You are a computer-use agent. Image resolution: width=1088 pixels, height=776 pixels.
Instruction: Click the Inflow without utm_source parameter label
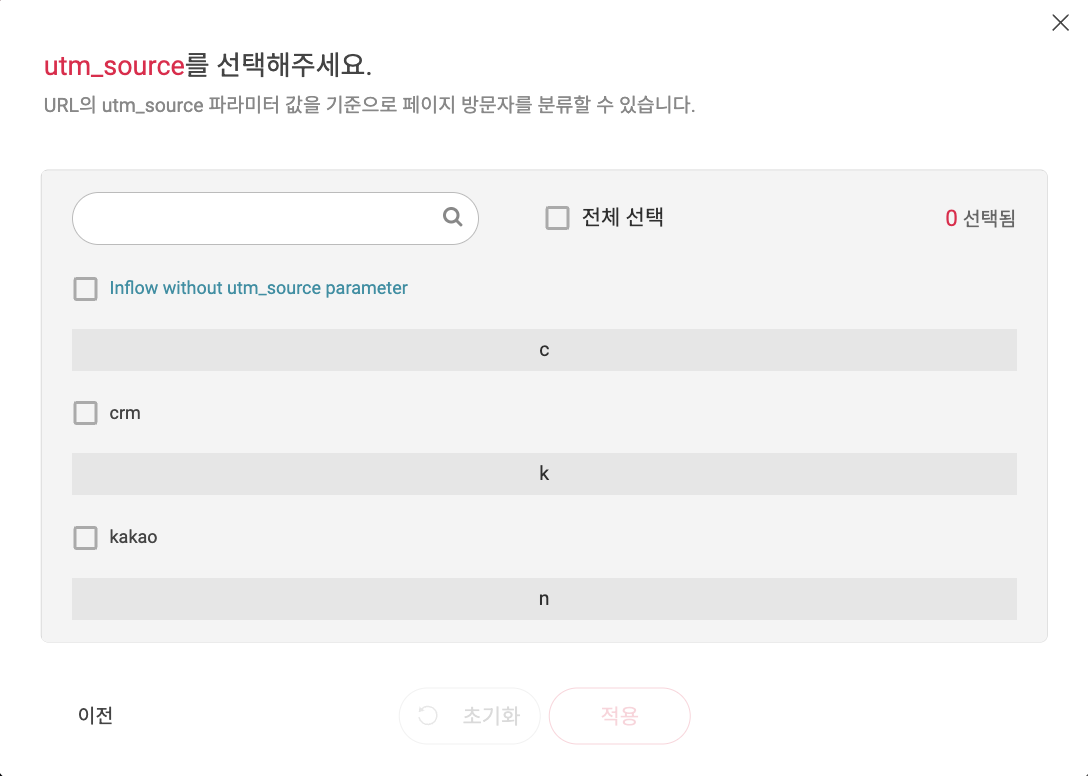coord(258,288)
